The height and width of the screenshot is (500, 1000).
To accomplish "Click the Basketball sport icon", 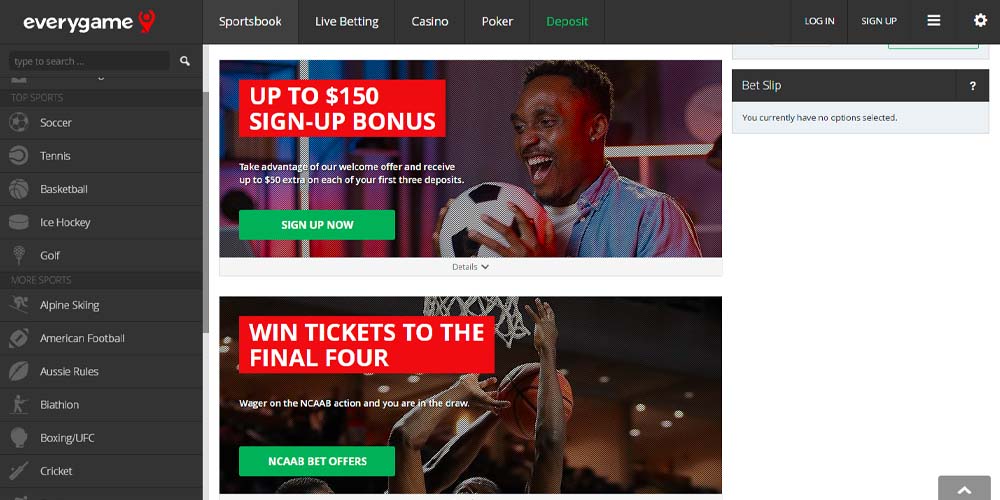I will click(18, 189).
